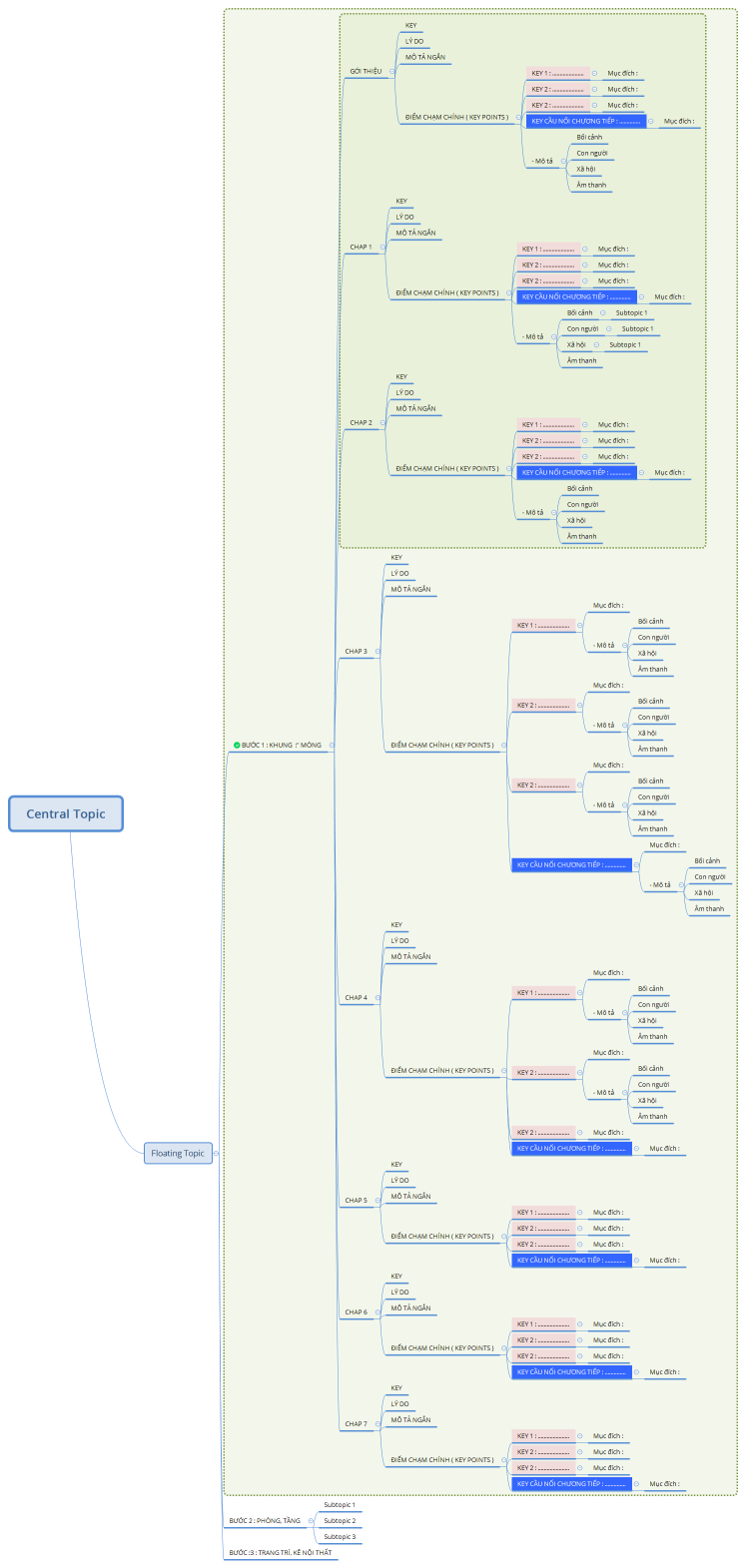746x1568 pixels.
Task: Collapse the CHAP 4 branch circle
Action: point(377,997)
